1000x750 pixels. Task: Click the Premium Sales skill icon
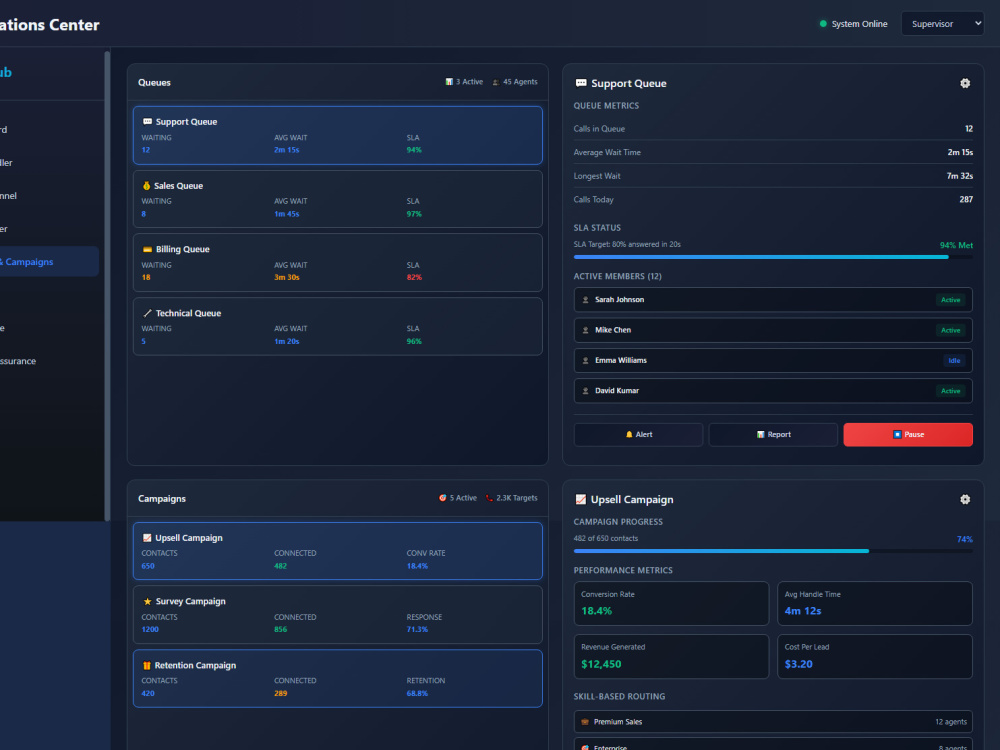[585, 722]
